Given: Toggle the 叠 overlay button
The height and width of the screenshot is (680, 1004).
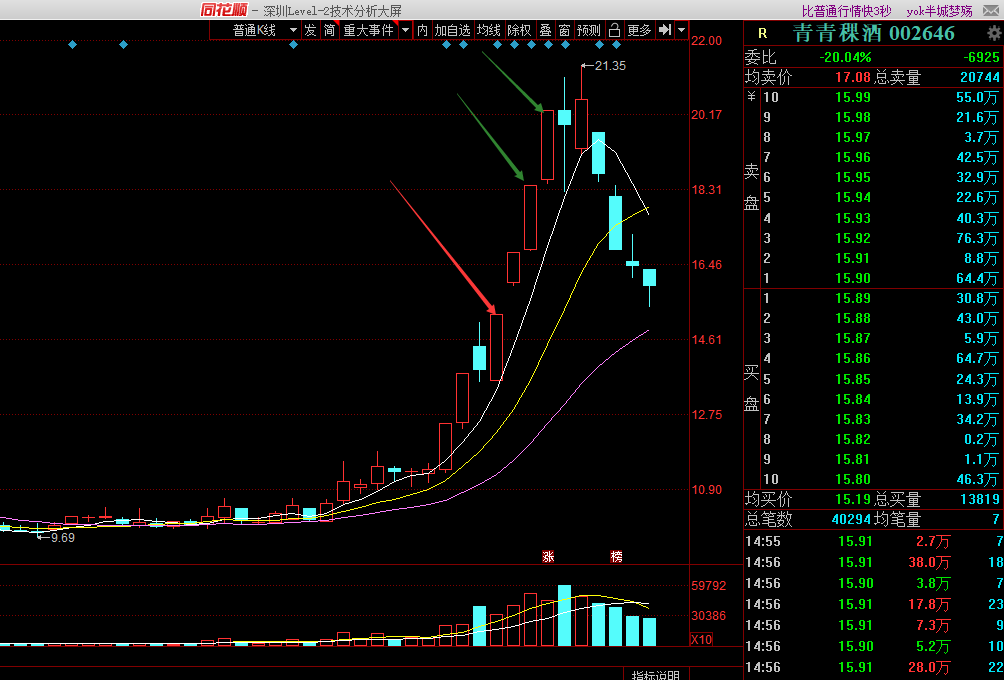Looking at the screenshot, I should tap(546, 30).
